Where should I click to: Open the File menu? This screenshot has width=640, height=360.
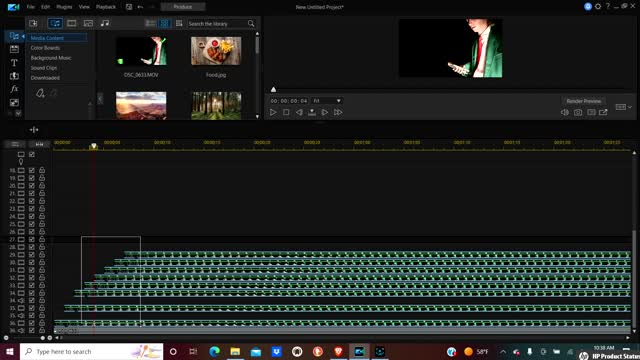(31, 7)
